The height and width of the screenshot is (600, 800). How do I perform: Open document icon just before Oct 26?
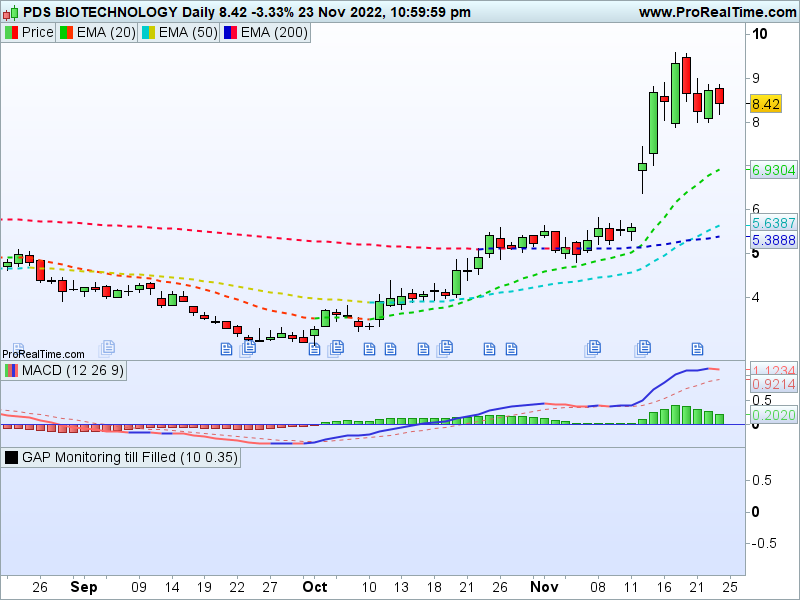(x=489, y=349)
